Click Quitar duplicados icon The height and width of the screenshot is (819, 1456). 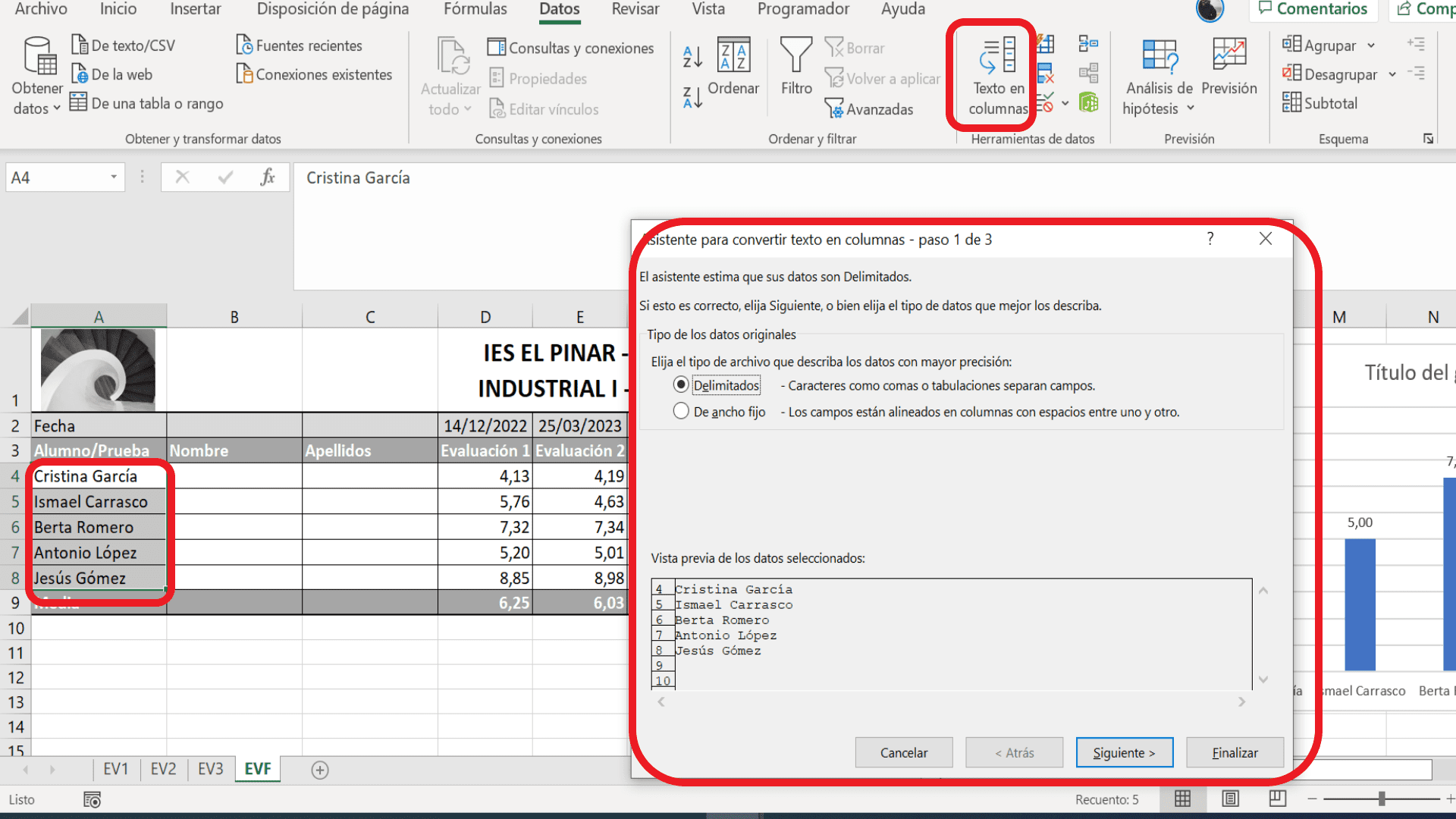1046,74
